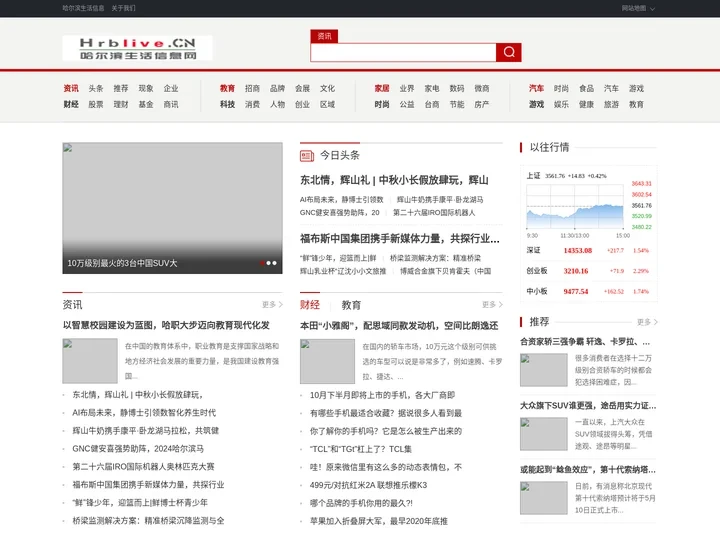Open 股票 navigation item
This screenshot has height=540, width=720.
(96, 104)
